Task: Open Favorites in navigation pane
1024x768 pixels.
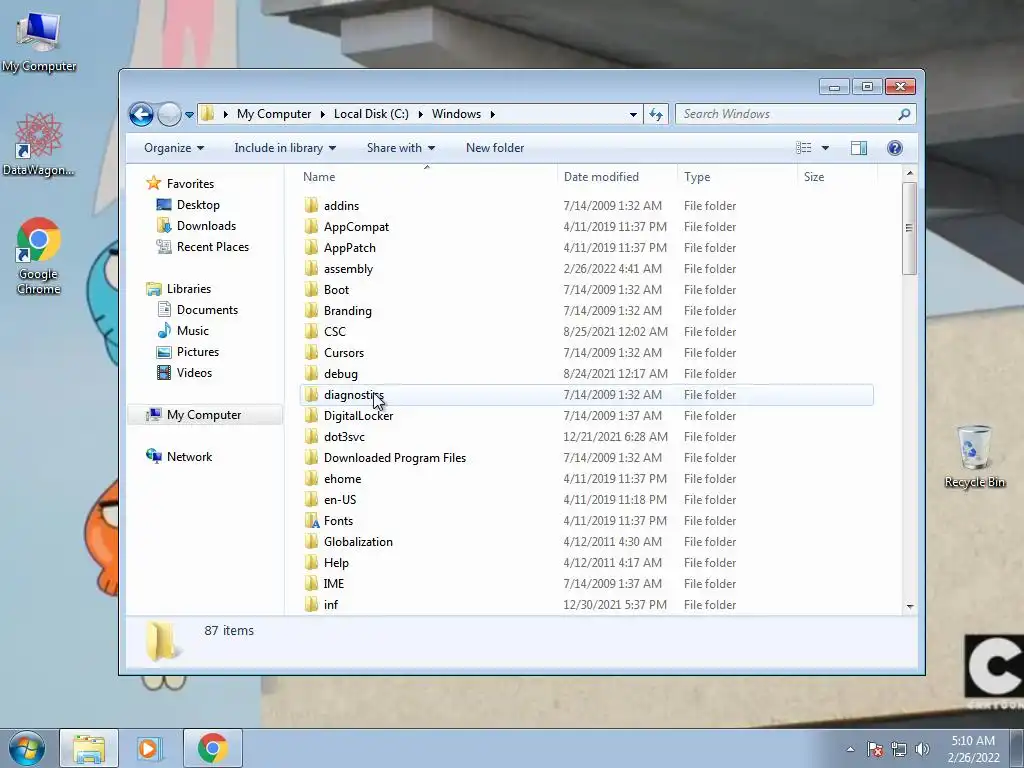Action: click(x=190, y=184)
